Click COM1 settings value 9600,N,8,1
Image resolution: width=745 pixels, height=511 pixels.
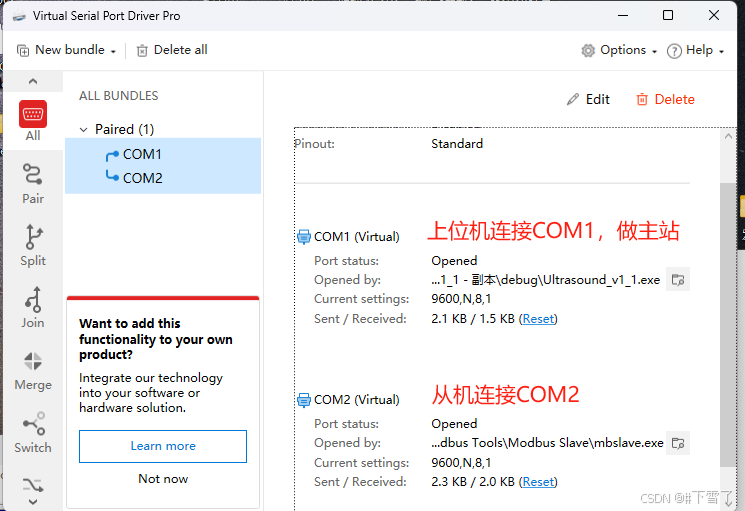(x=461, y=299)
